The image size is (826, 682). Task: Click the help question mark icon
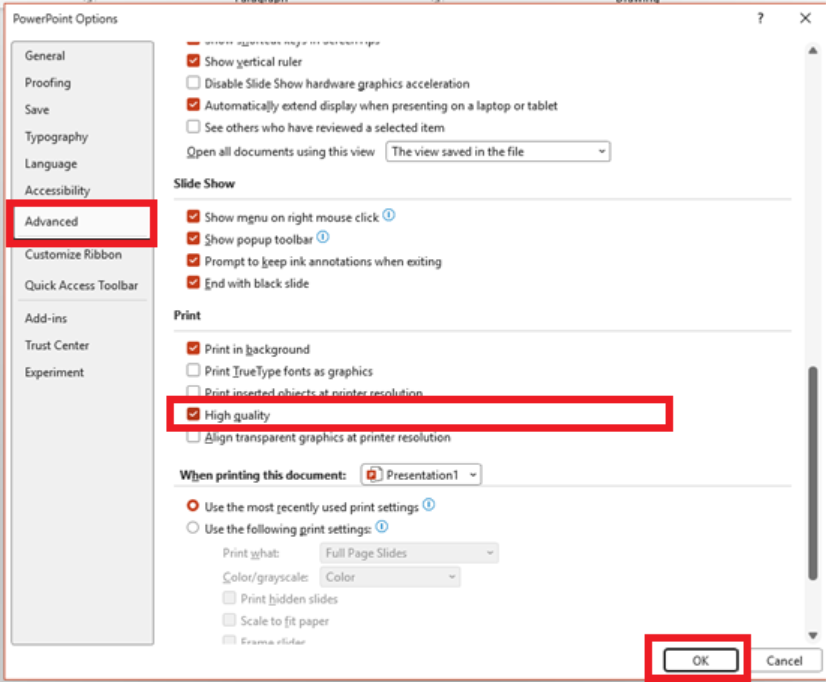pos(760,18)
